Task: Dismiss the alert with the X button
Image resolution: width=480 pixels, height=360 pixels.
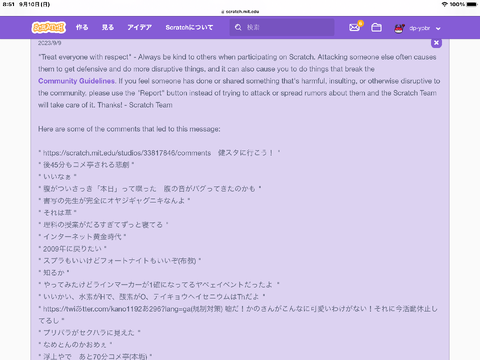Action: [436, 43]
